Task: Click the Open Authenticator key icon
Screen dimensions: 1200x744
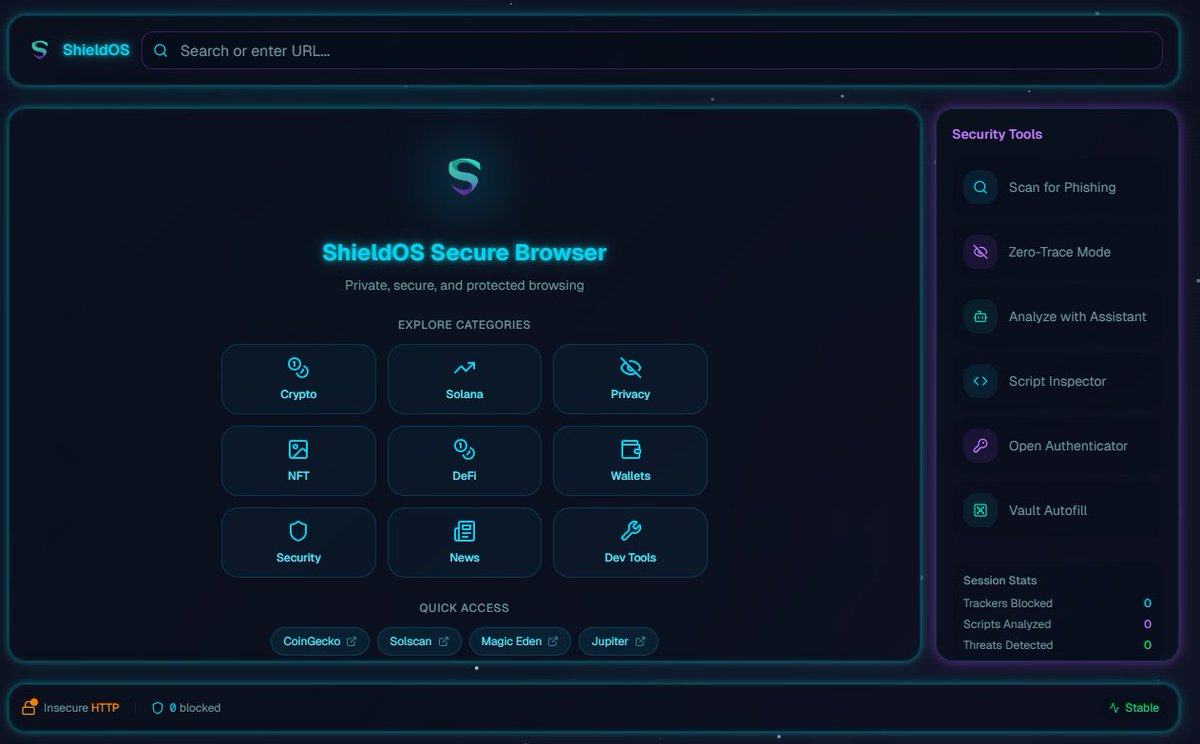Action: pos(980,446)
